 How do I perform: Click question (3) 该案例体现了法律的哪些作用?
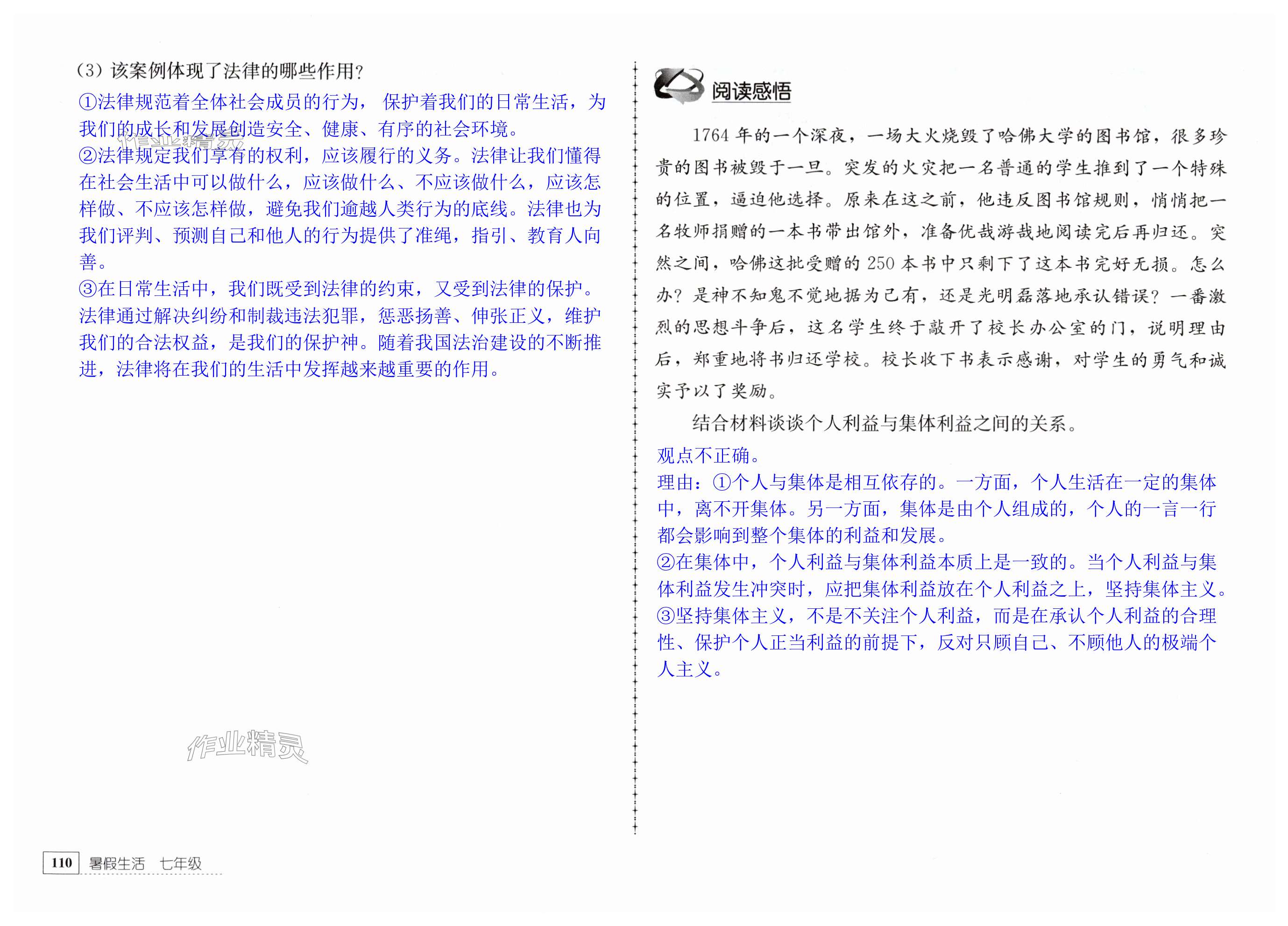coord(219,71)
